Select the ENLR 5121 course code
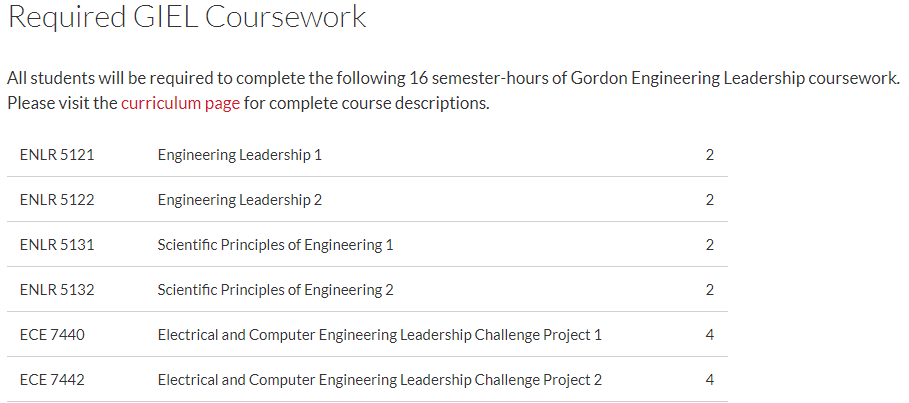The image size is (909, 403). point(57,155)
